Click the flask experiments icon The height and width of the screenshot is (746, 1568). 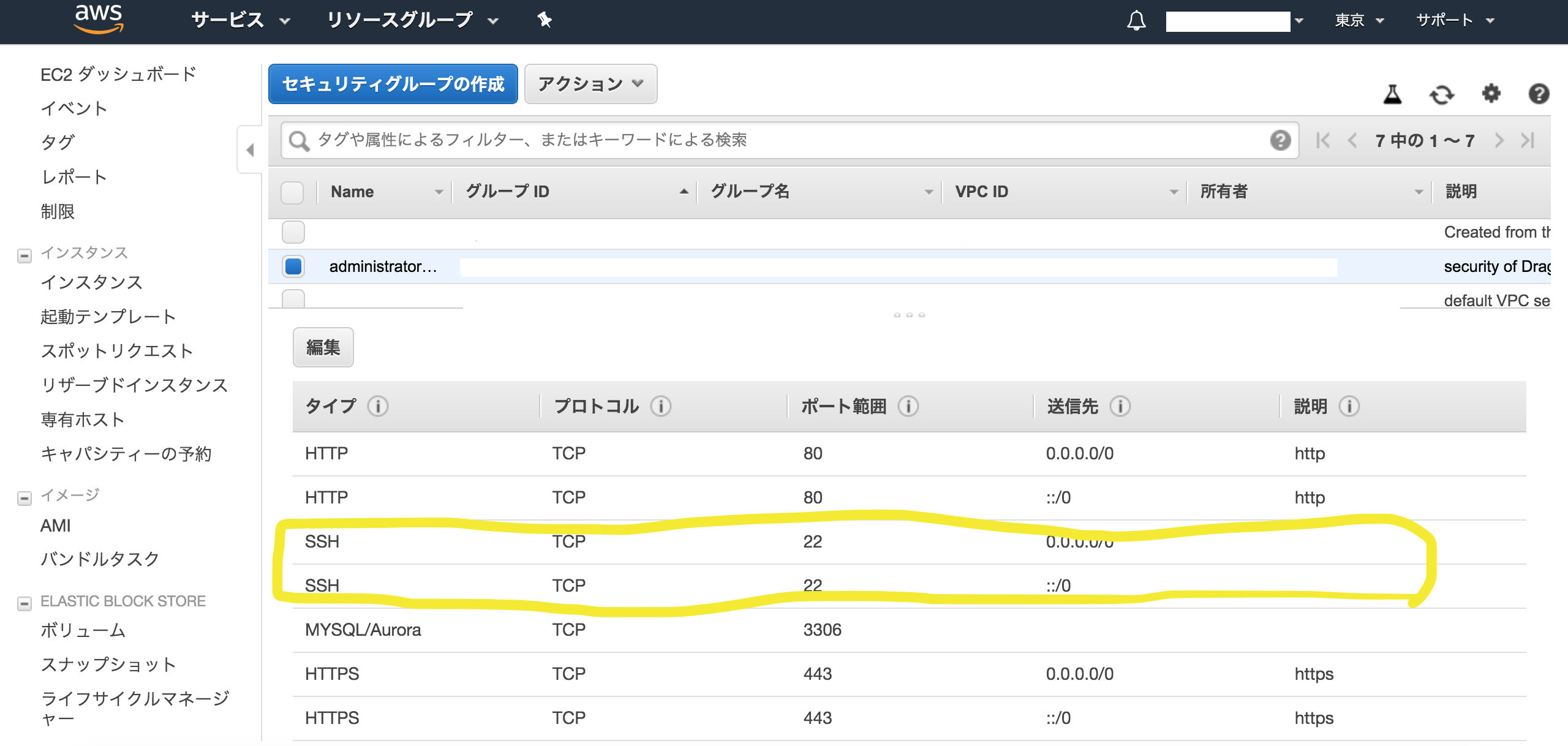tap(1392, 94)
